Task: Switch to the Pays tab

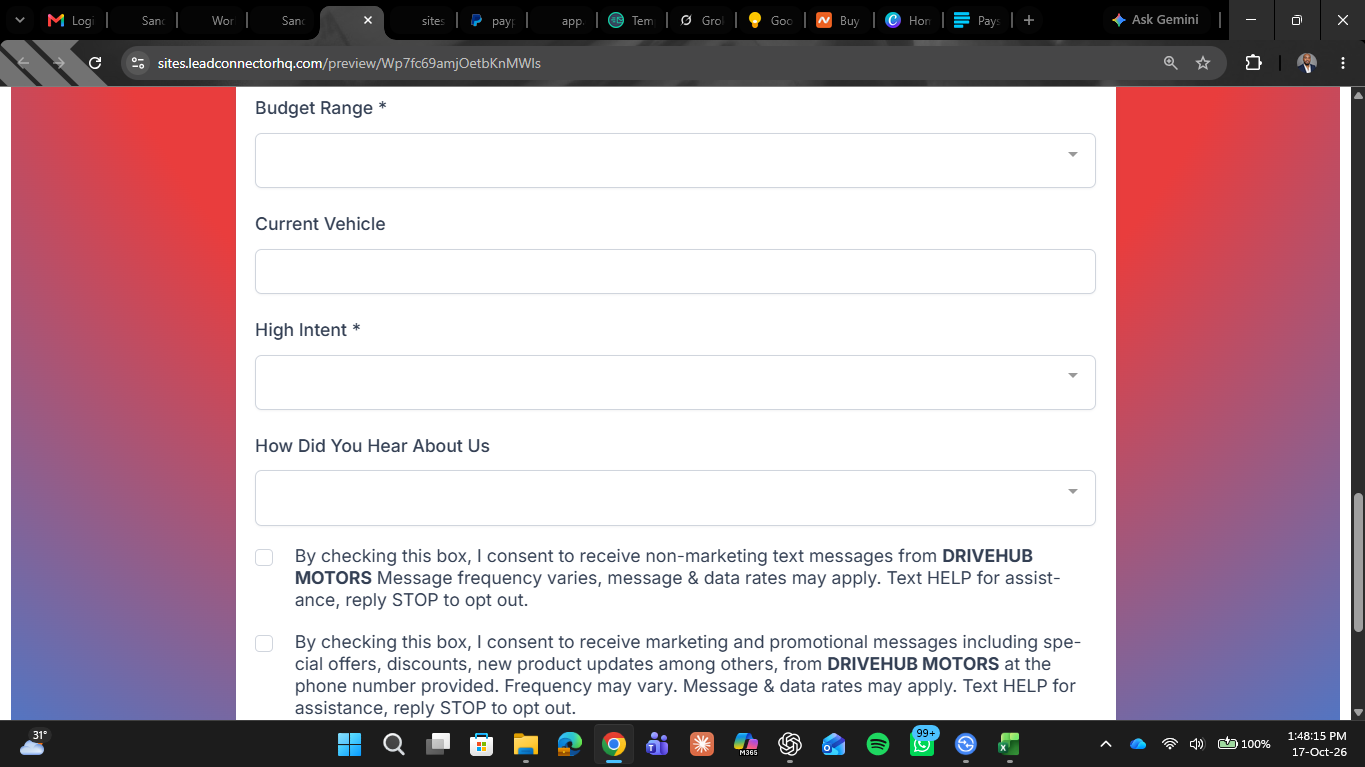Action: click(977, 20)
